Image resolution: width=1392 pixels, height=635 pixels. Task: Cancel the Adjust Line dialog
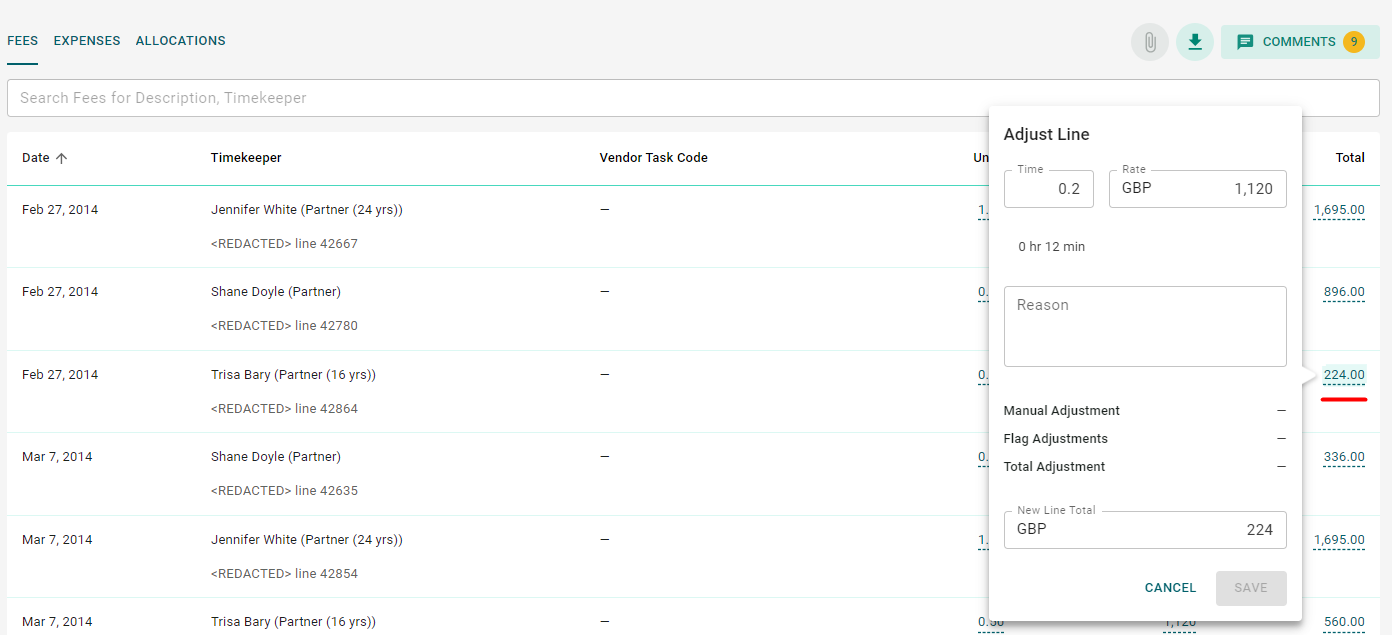tap(1170, 588)
